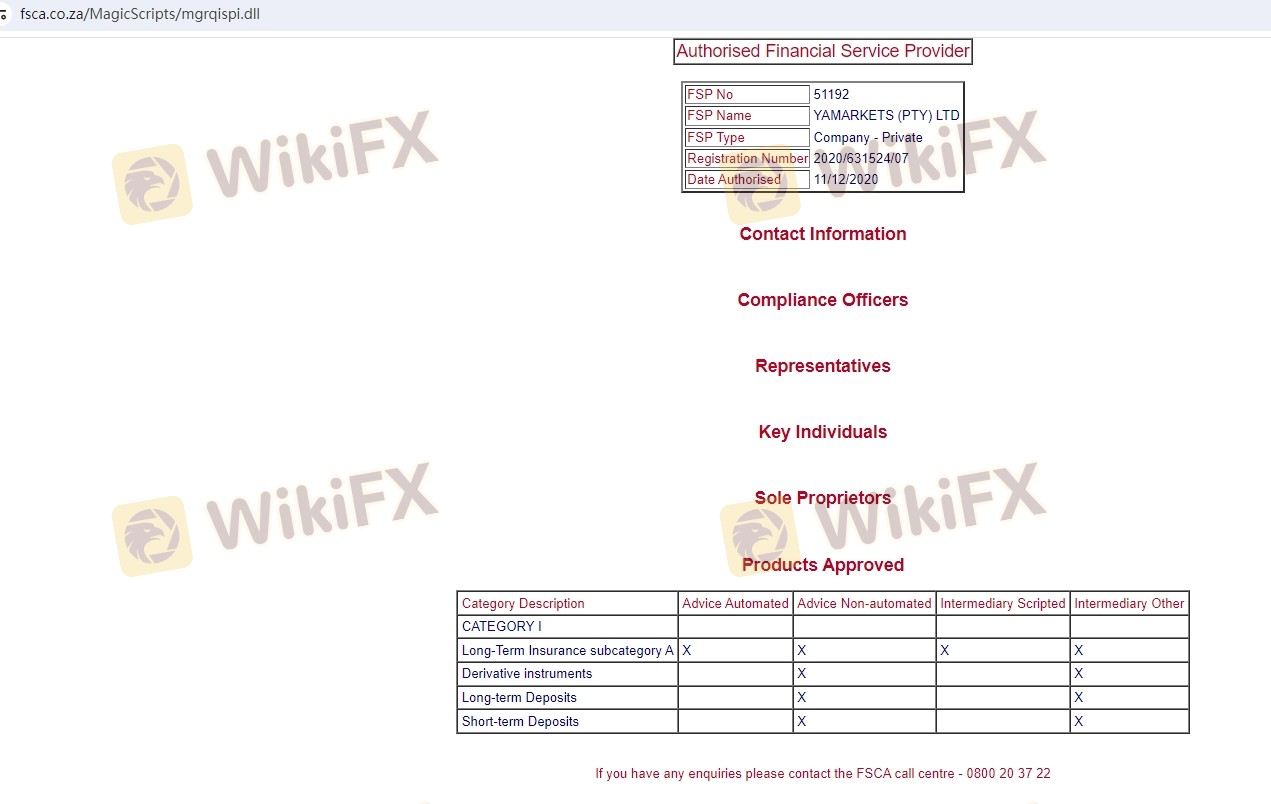Click the YAMARKETS (PTY) LTD name

pos(886,116)
